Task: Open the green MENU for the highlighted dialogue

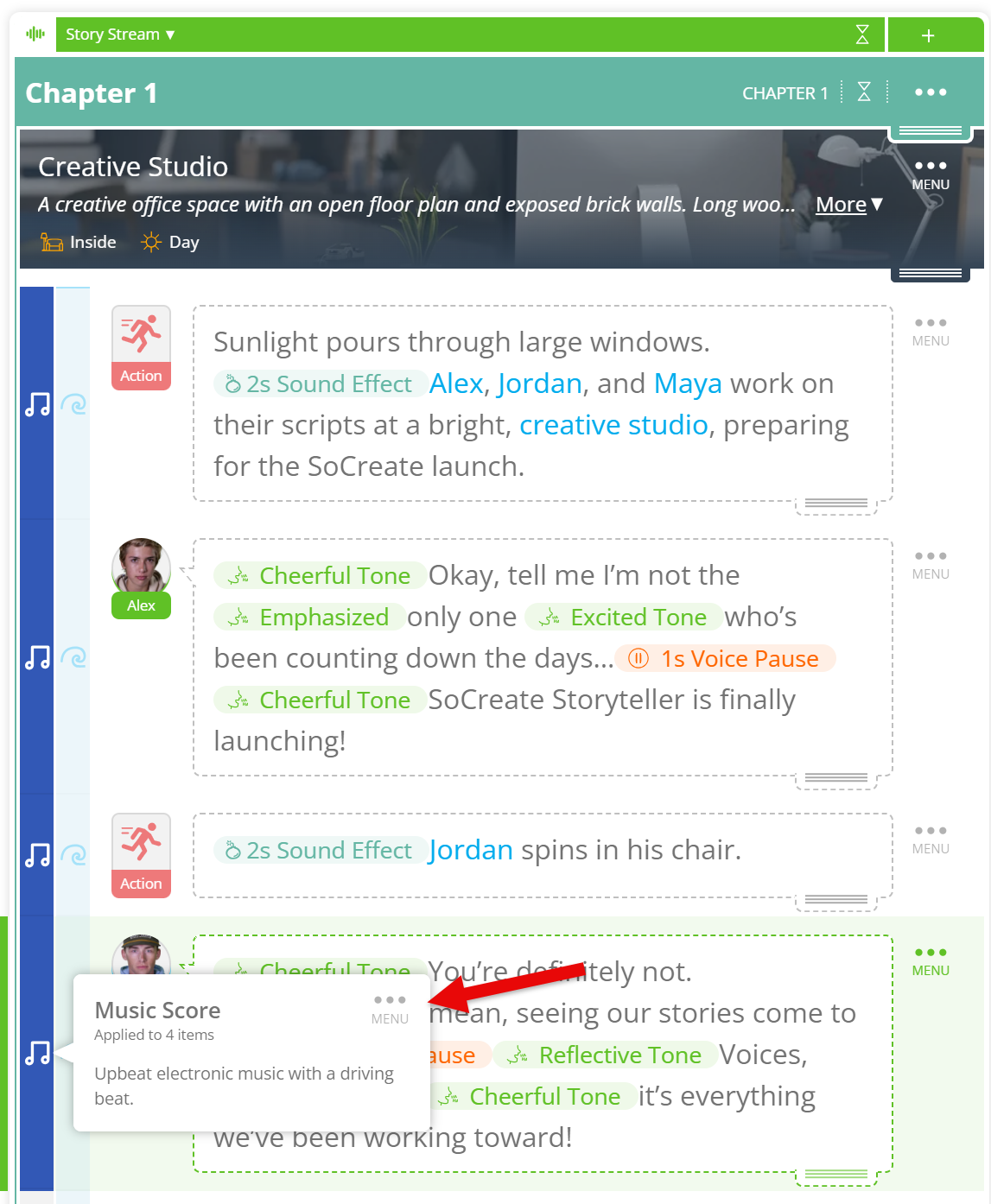Action: point(931,961)
